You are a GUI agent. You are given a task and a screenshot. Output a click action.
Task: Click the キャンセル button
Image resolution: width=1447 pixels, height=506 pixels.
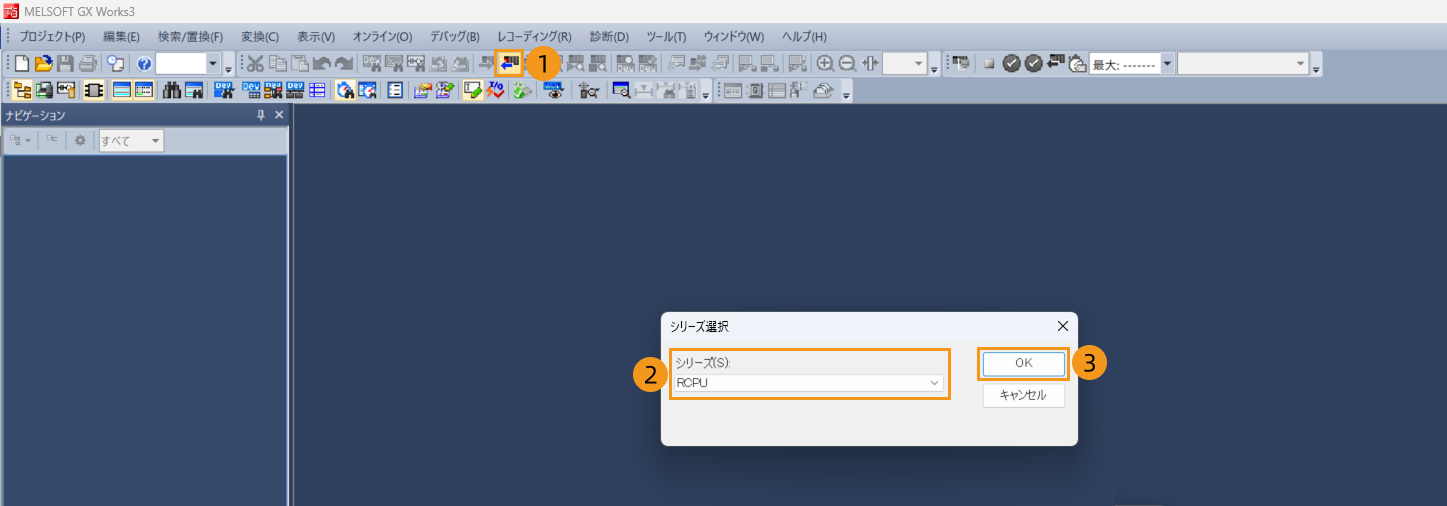point(1024,395)
